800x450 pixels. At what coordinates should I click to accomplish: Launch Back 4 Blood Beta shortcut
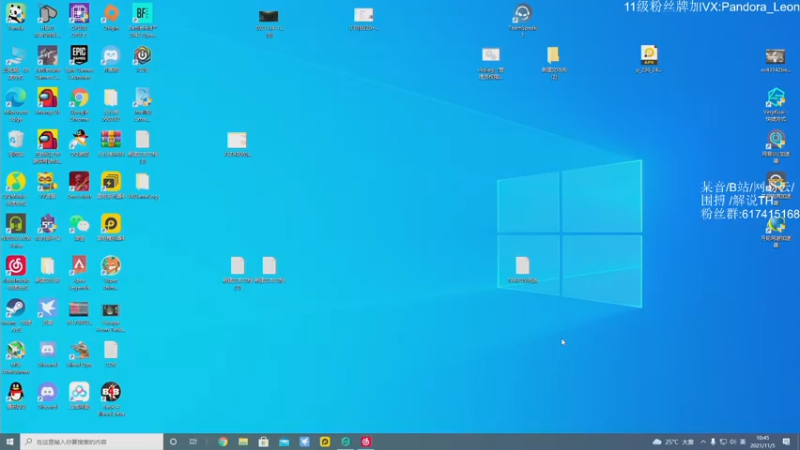tap(111, 392)
